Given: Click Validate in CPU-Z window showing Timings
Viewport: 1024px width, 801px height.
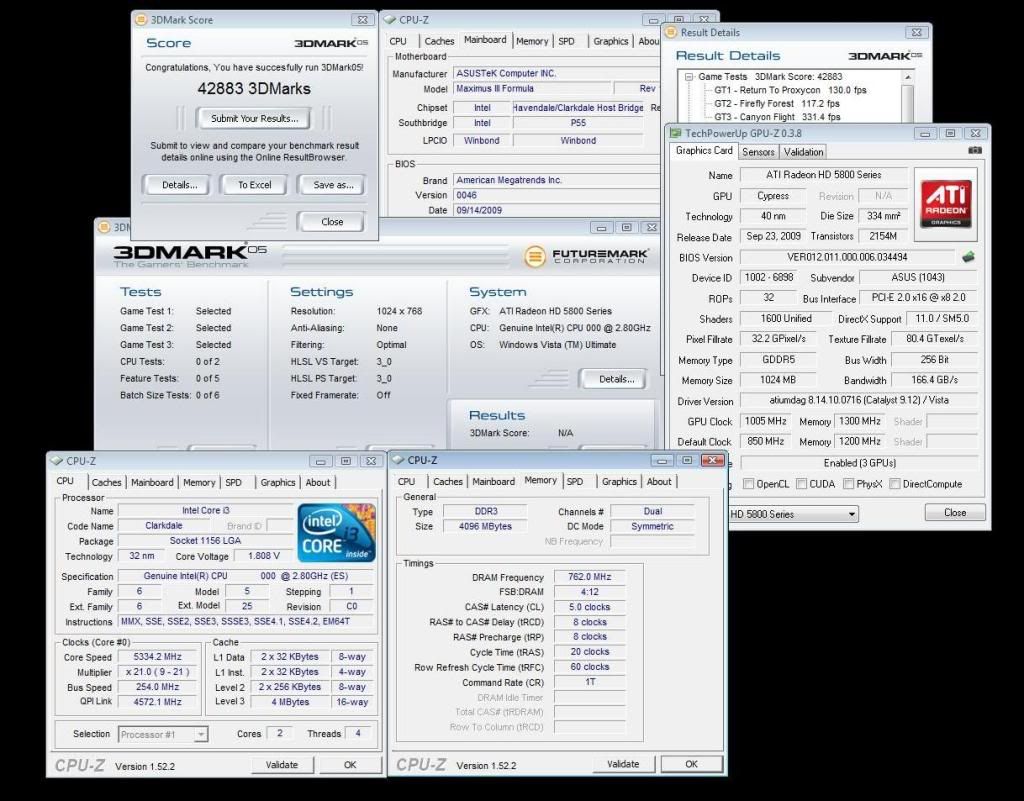Looking at the screenshot, I should click(623, 764).
